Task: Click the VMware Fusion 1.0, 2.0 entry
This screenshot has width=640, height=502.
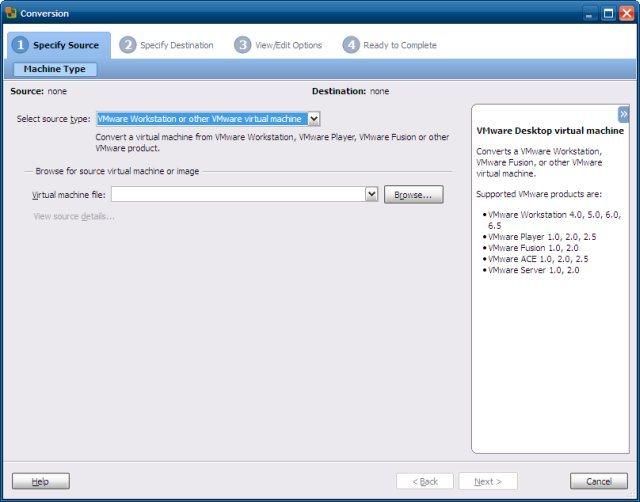Action: pos(533,248)
